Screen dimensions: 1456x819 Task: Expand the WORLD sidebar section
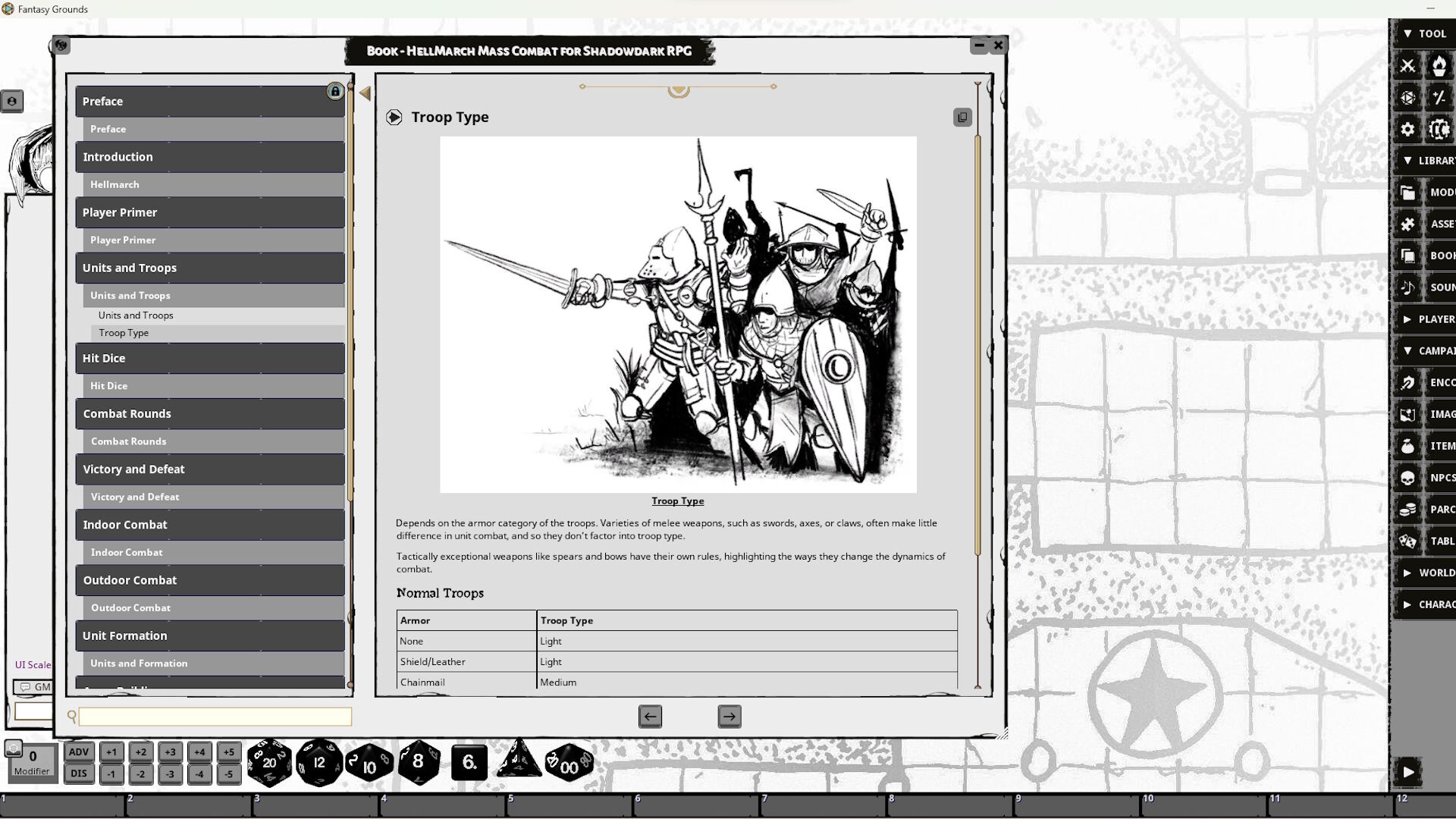pyautogui.click(x=1424, y=573)
